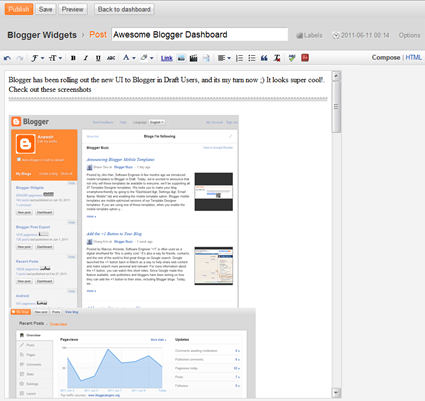Apply blockquote formatting
The height and width of the screenshot is (401, 425).
pos(264,58)
